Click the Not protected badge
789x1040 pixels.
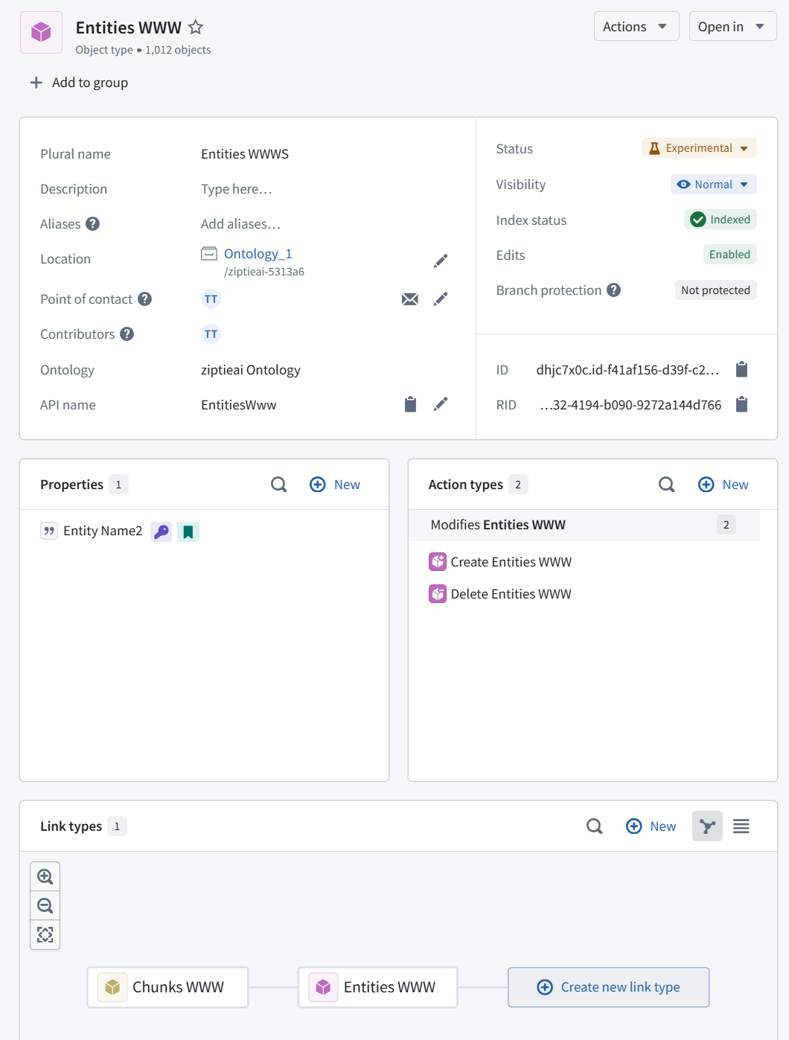(715, 290)
